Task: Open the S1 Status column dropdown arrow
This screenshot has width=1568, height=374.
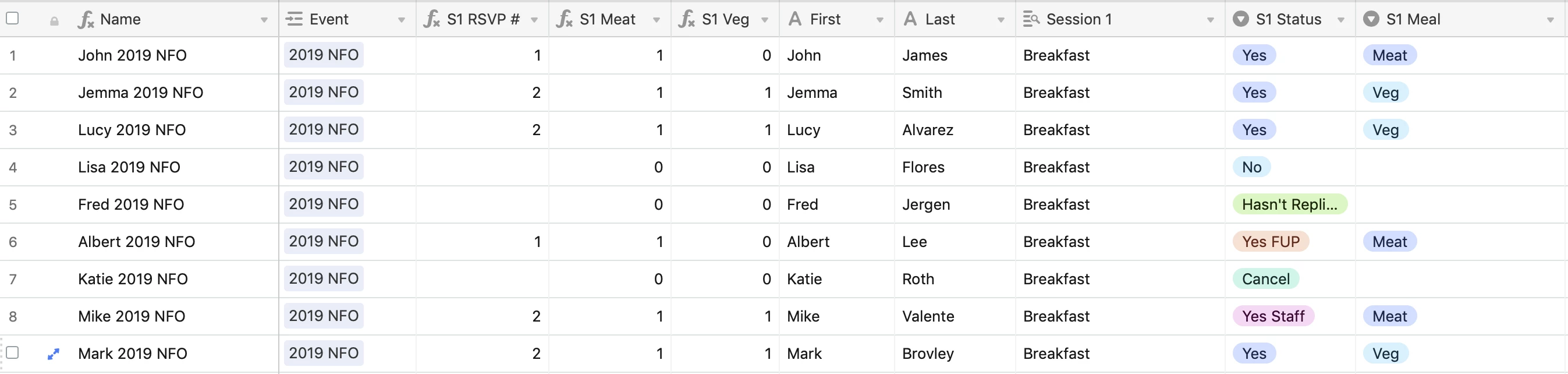Action: (x=1341, y=20)
